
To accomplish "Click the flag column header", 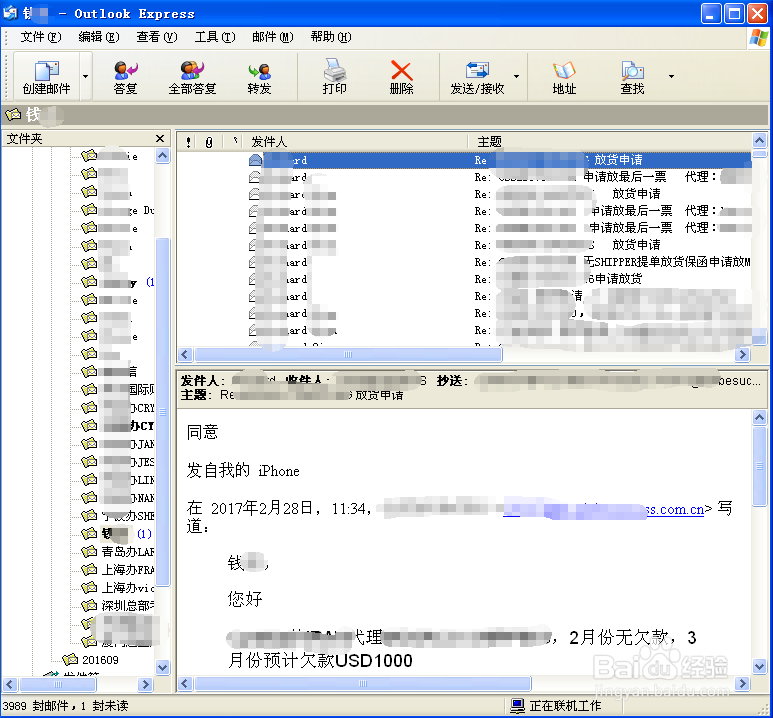I will (235, 142).
